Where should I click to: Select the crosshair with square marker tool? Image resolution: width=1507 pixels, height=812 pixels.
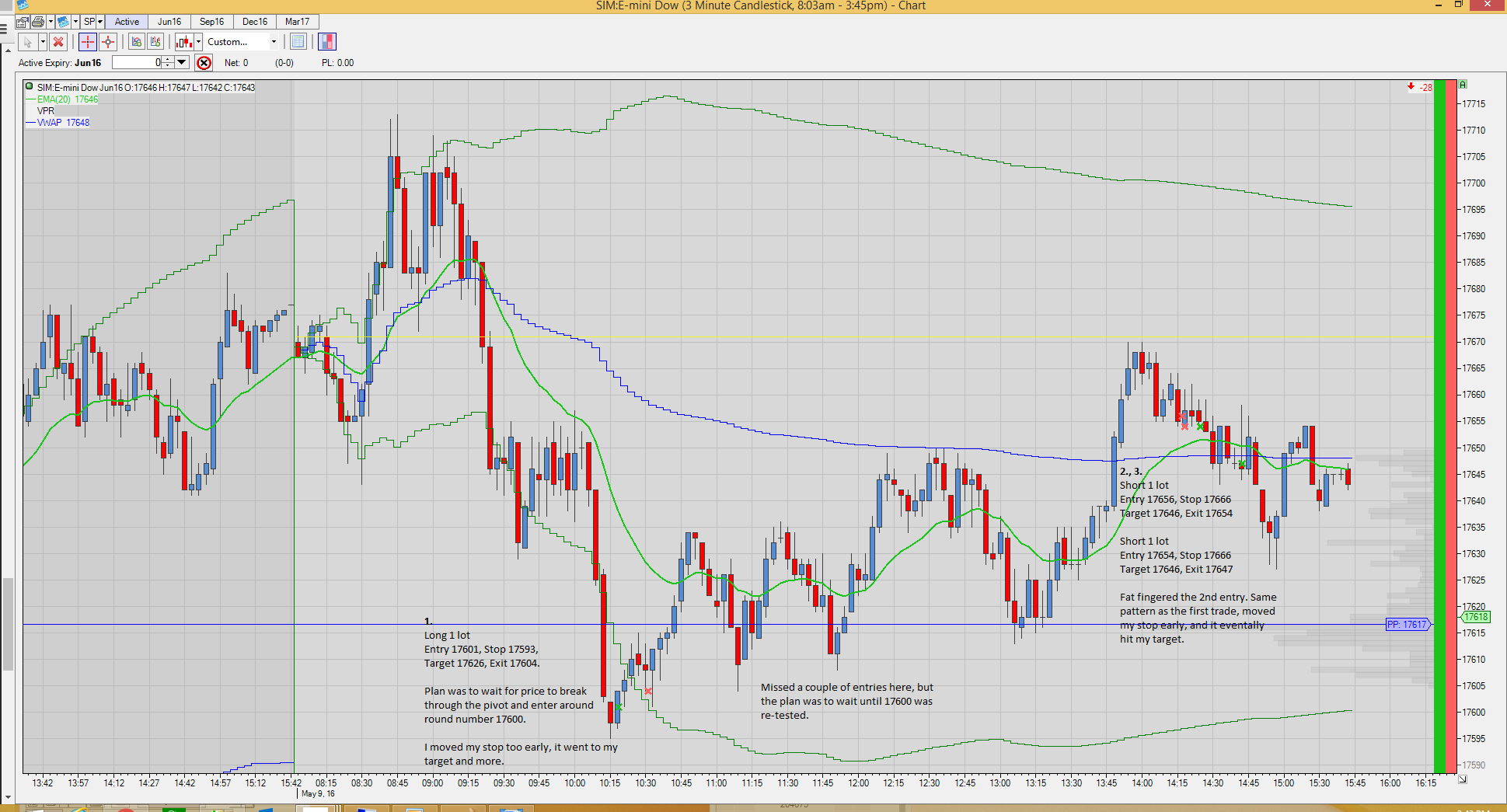click(x=108, y=42)
